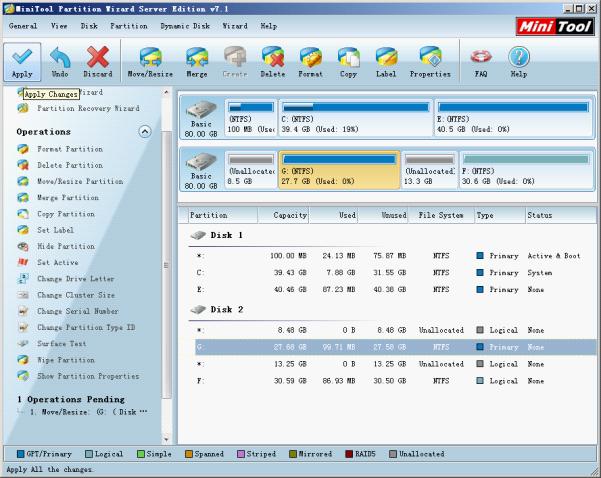
Task: Open the General menu
Action: point(23,26)
